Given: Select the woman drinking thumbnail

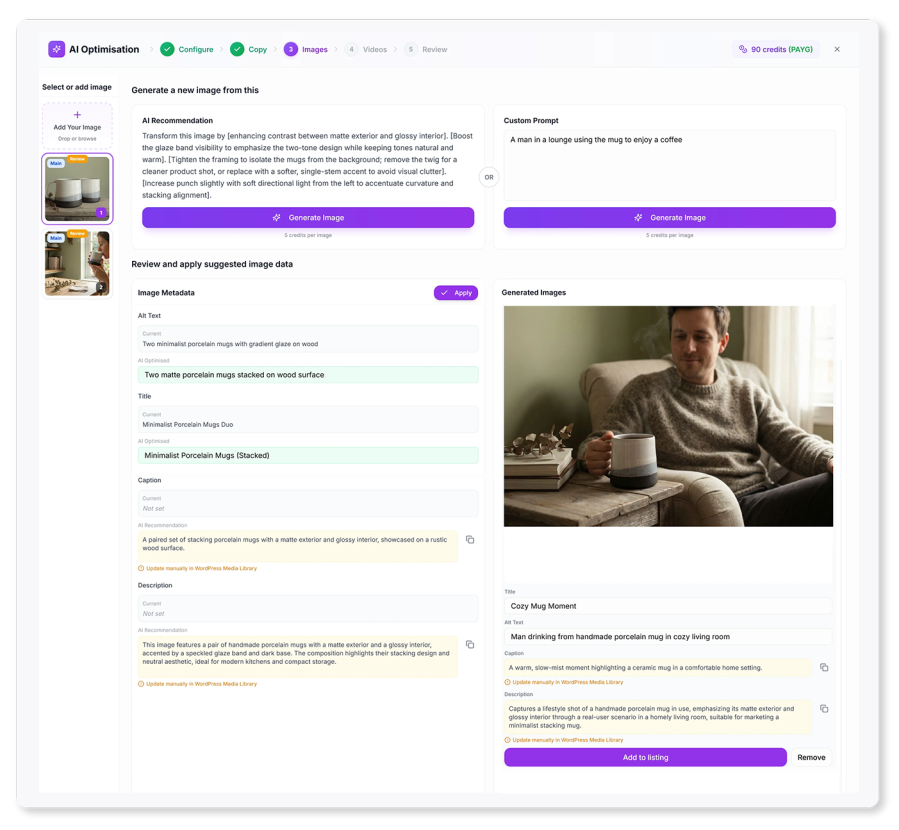Looking at the screenshot, I should (x=77, y=264).
